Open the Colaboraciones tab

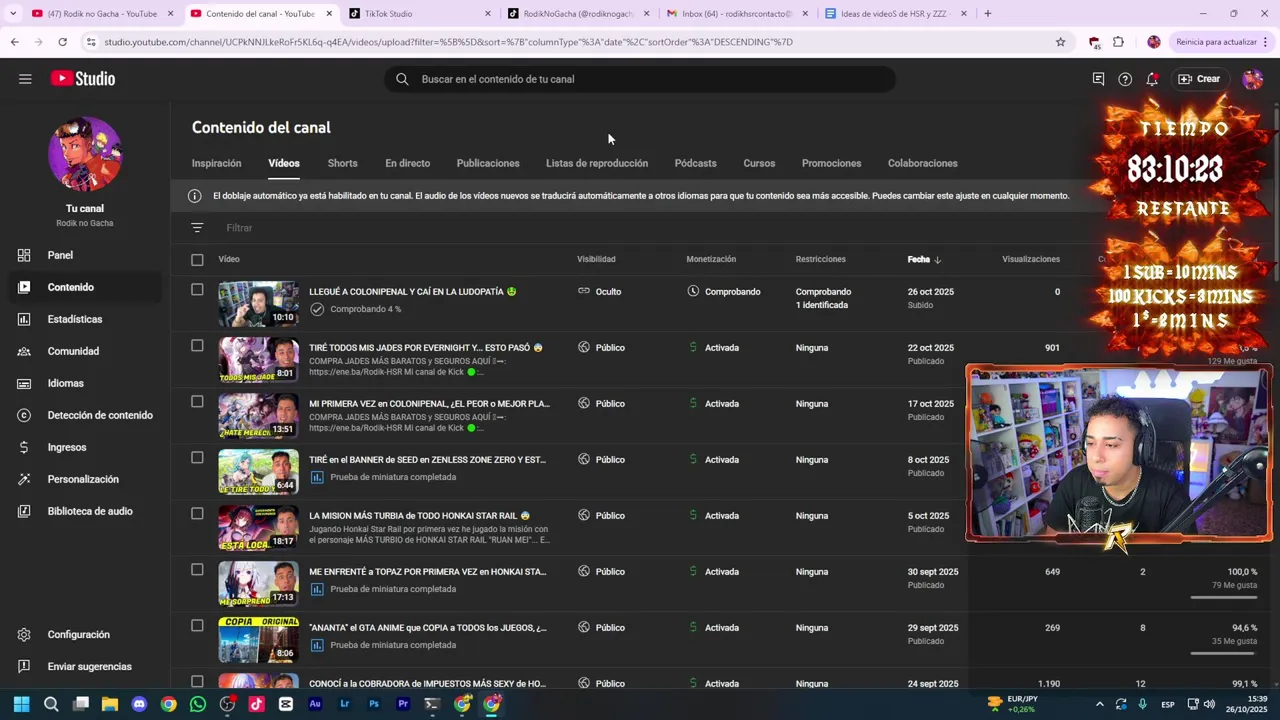(x=922, y=163)
